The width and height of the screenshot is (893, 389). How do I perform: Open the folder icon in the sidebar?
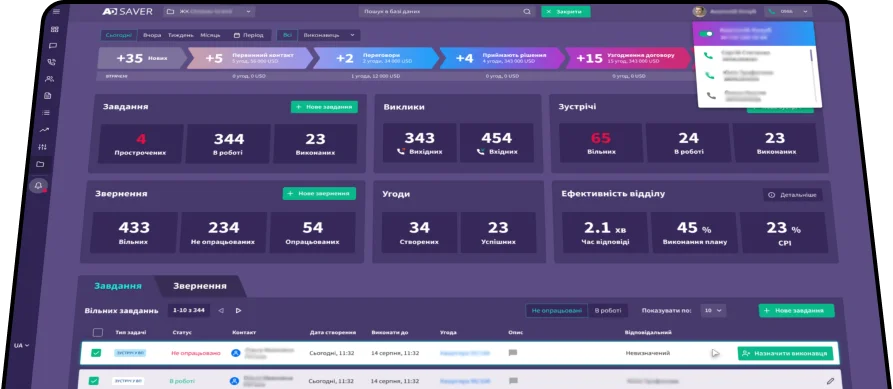40,164
